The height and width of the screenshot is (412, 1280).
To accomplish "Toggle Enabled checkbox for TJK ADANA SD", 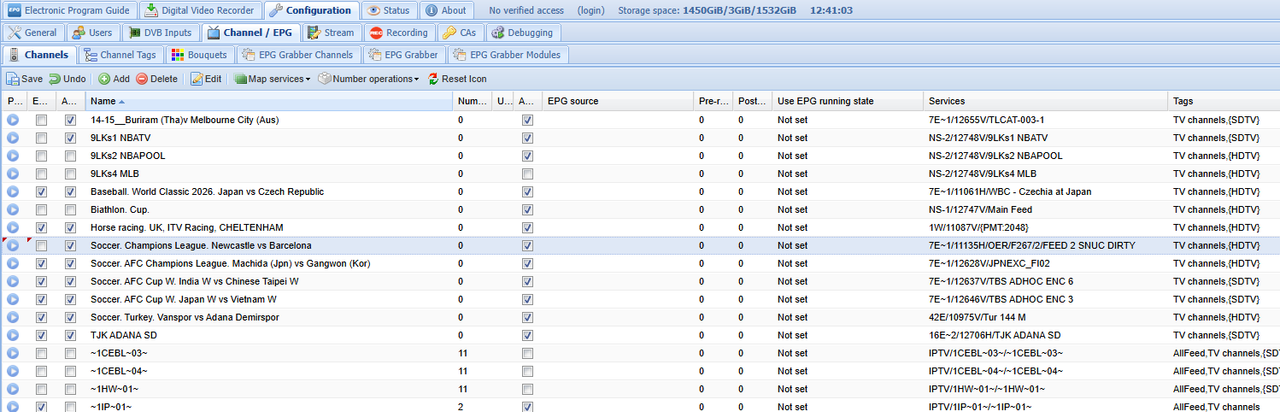I will (x=41, y=335).
